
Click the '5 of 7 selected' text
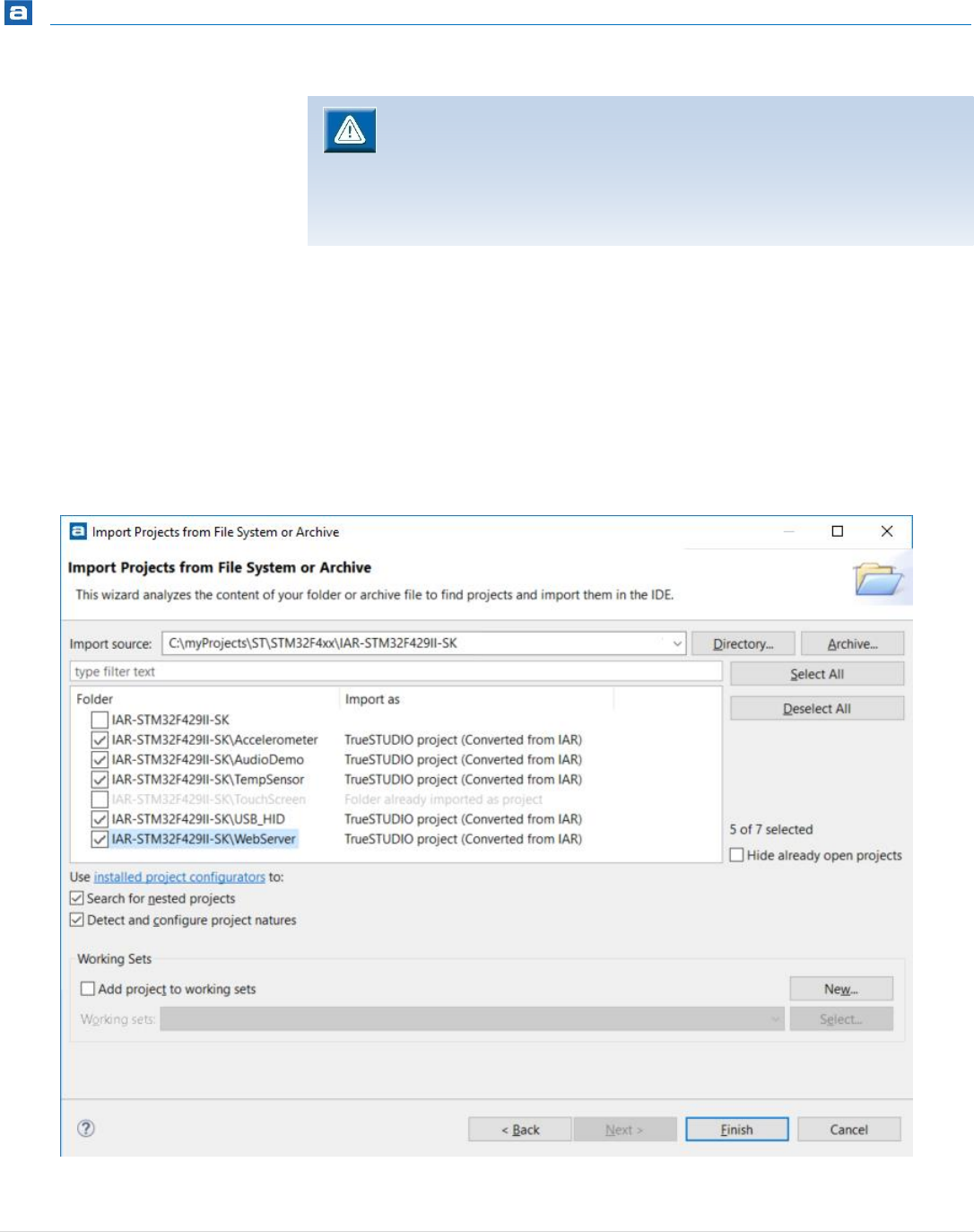coord(771,829)
